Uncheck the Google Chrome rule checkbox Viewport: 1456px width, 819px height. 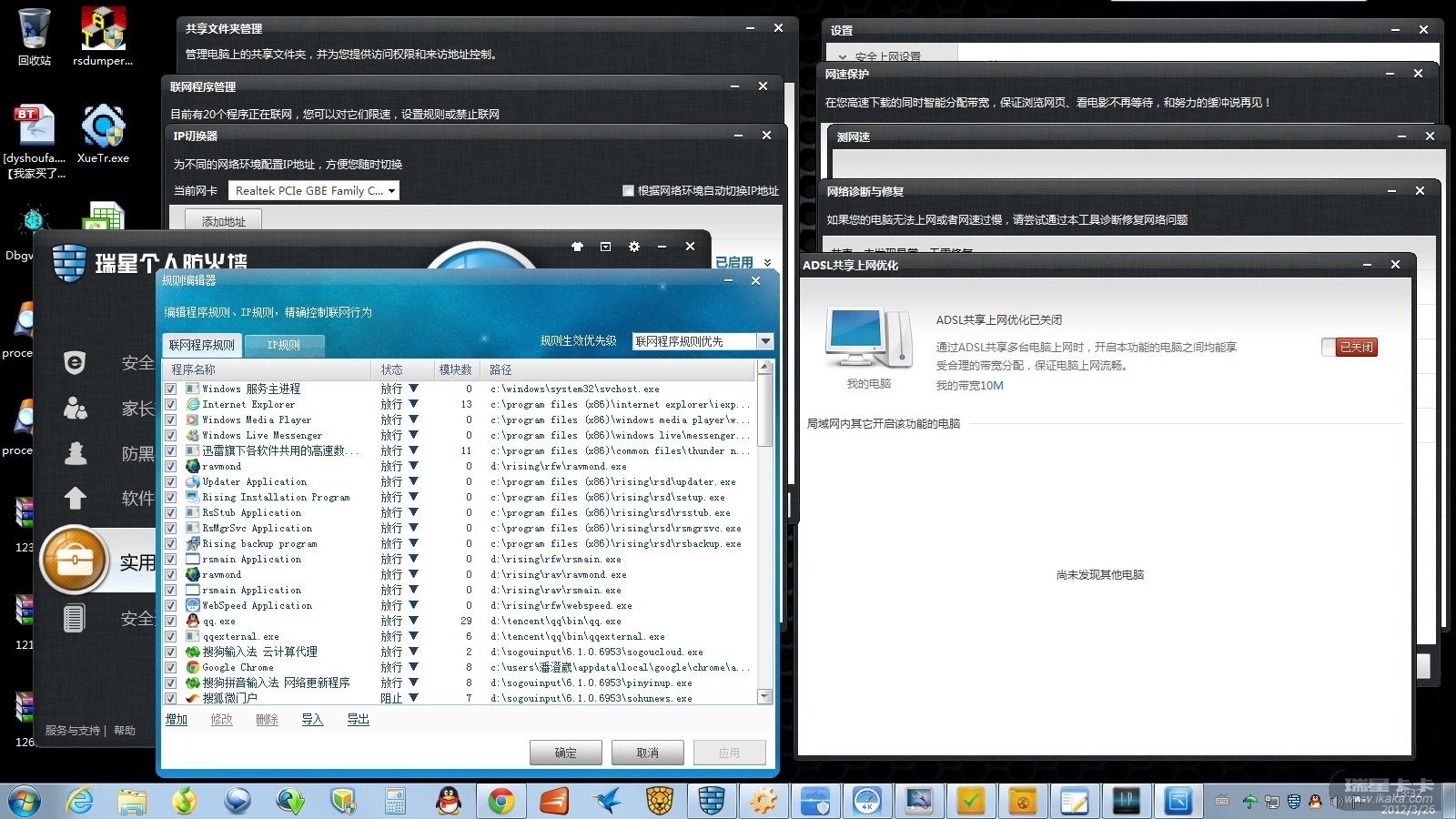(x=170, y=668)
